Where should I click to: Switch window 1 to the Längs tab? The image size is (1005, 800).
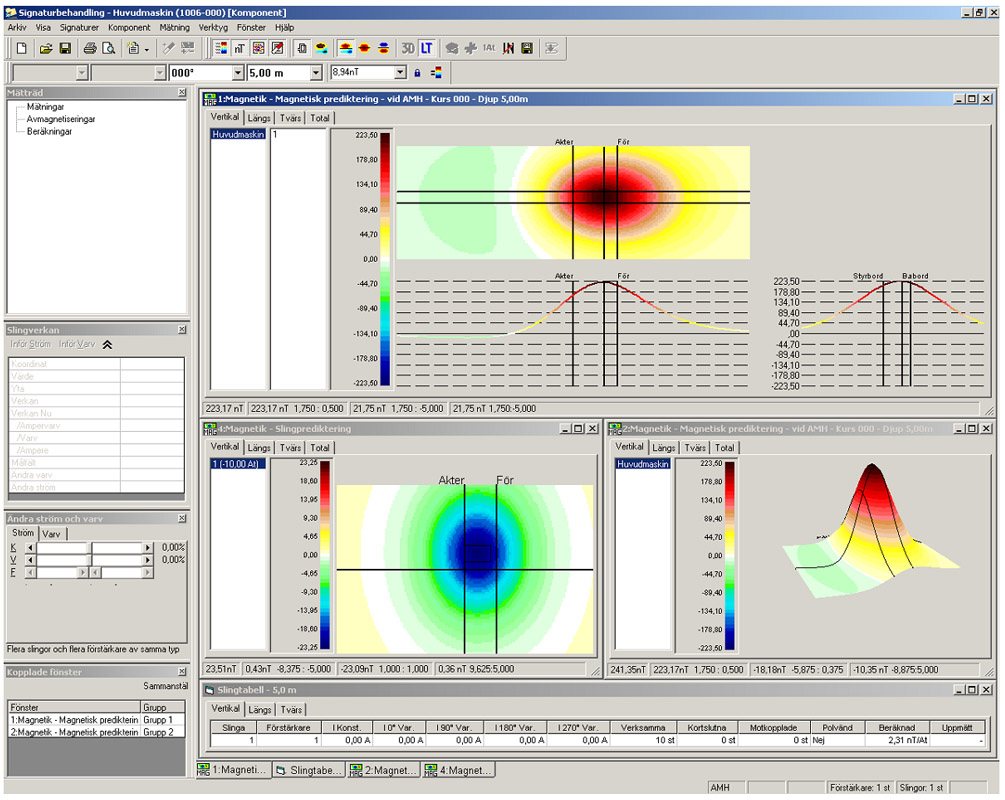point(259,118)
